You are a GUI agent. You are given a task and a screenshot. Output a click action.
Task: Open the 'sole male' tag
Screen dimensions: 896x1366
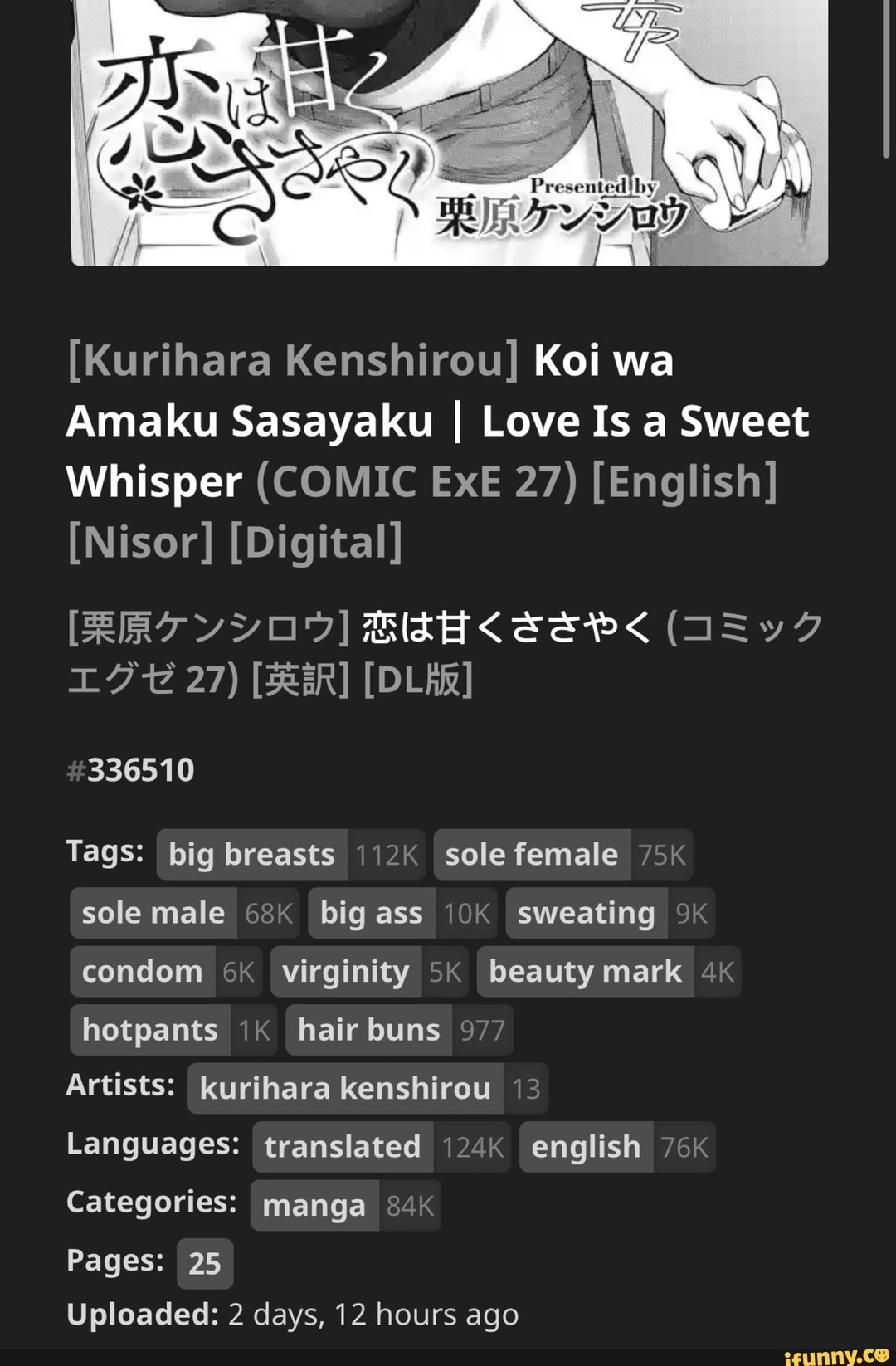(x=153, y=913)
